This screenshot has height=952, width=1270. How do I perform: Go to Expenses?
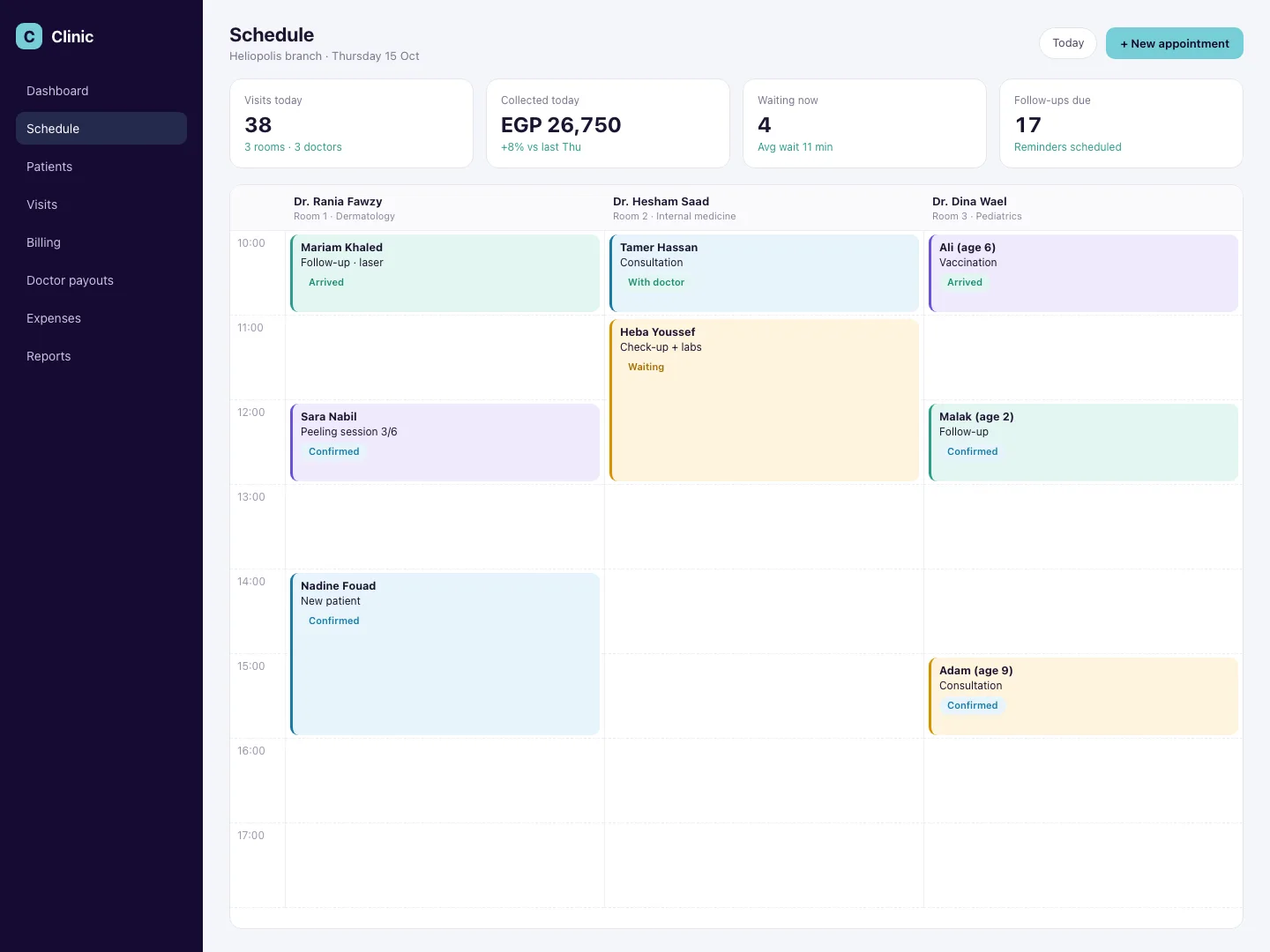tap(101, 318)
